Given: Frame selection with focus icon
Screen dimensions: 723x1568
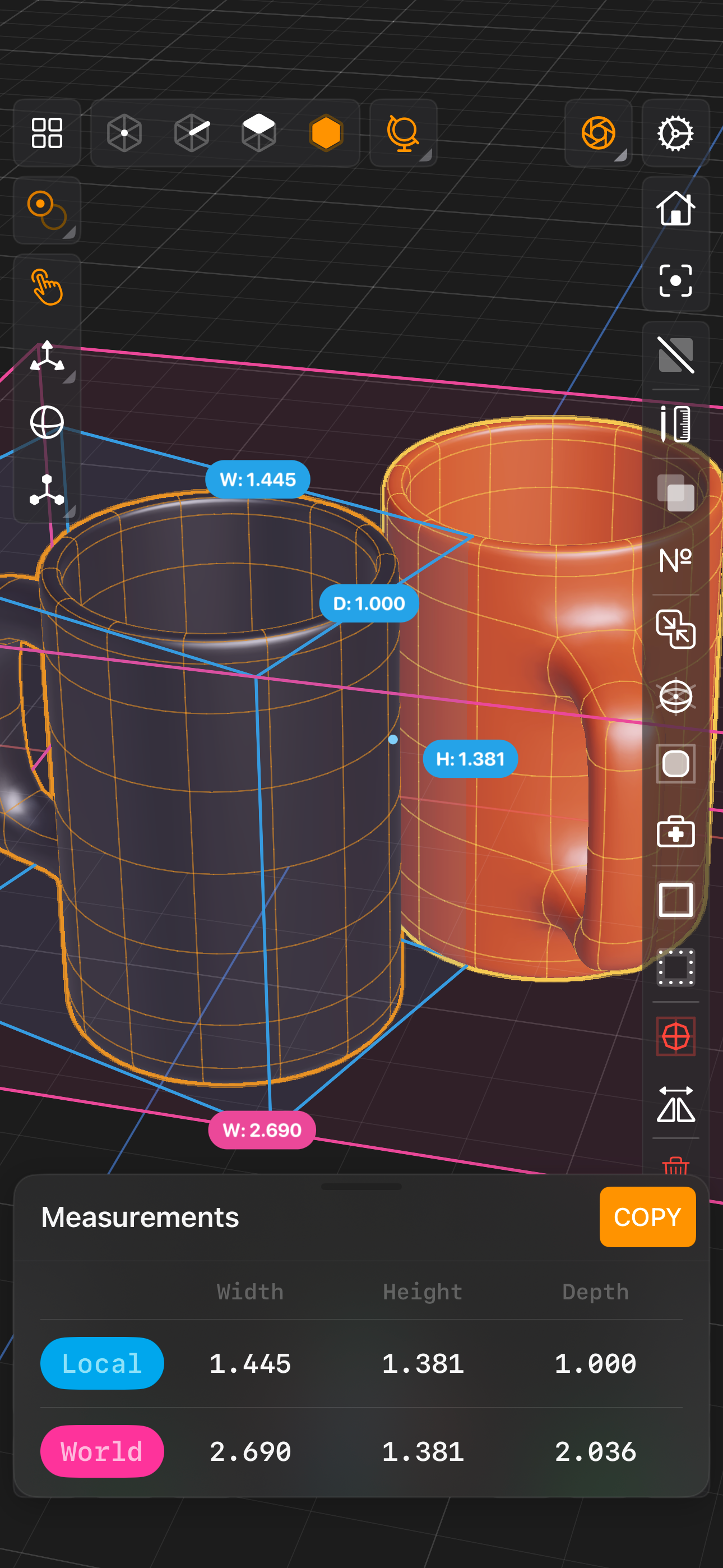Looking at the screenshot, I should pyautogui.click(x=675, y=280).
